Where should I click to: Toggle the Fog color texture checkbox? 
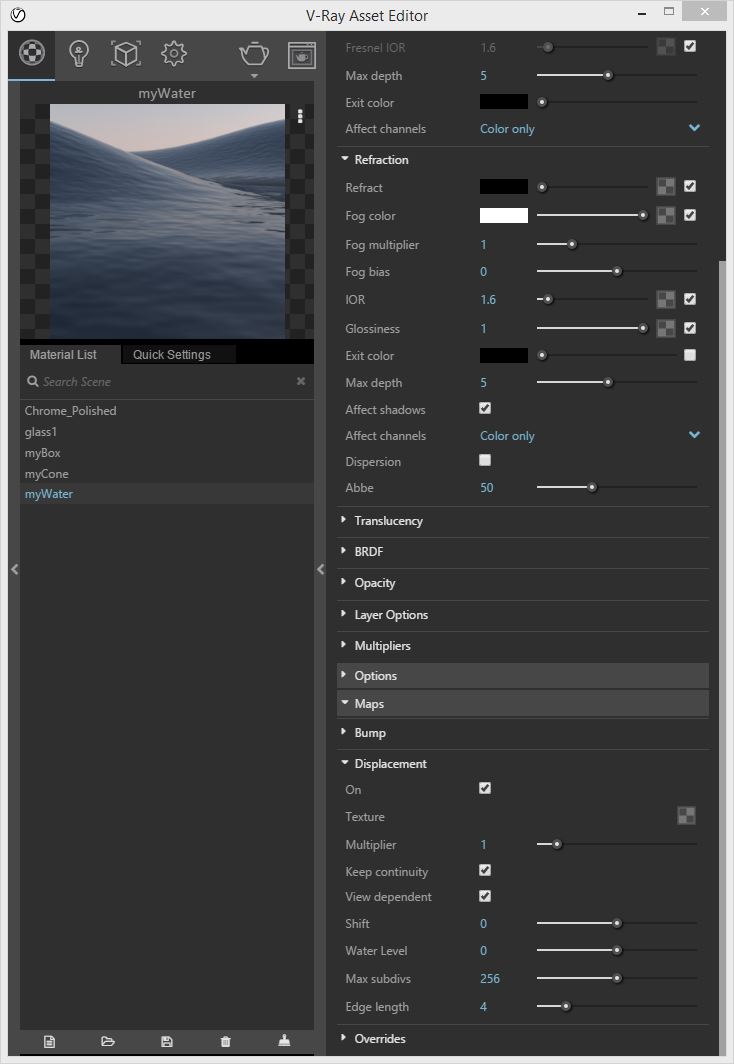coord(690,215)
